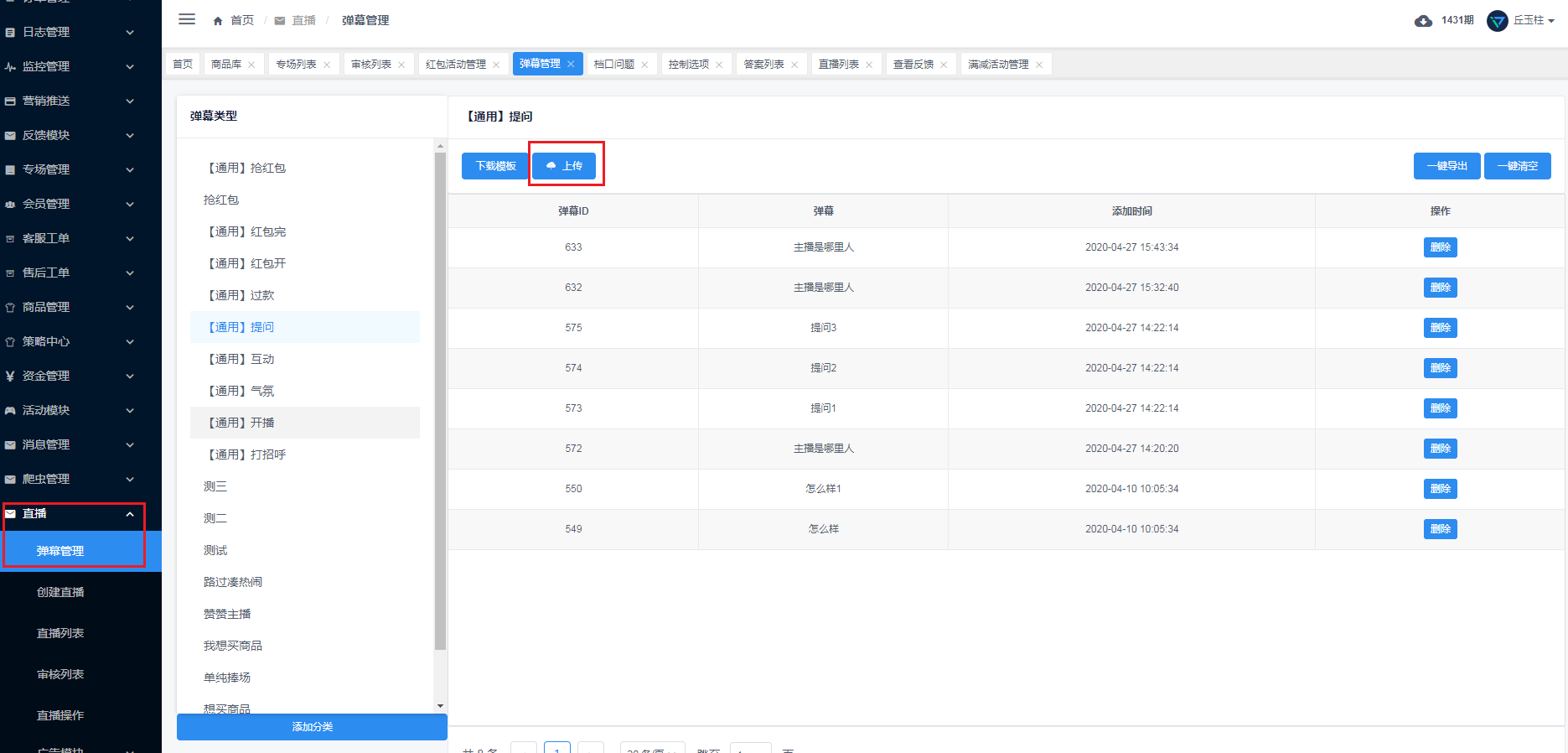Open the 丘玉柱 user dropdown arrow
The image size is (1568, 753).
(1551, 22)
